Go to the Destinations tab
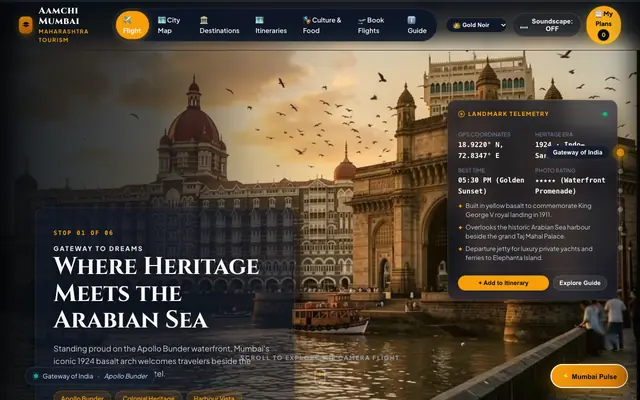Viewport: 640px width, 400px height. [219, 25]
